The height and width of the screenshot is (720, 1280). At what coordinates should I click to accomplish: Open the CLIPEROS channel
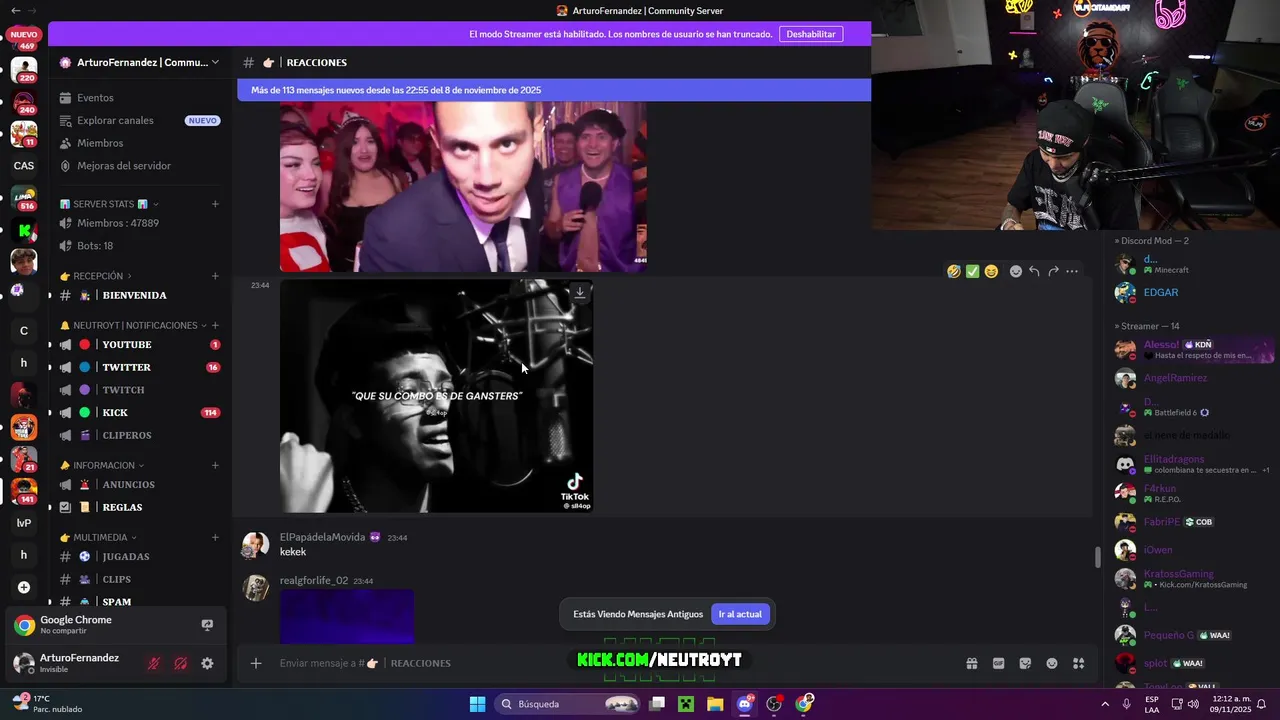(140, 435)
